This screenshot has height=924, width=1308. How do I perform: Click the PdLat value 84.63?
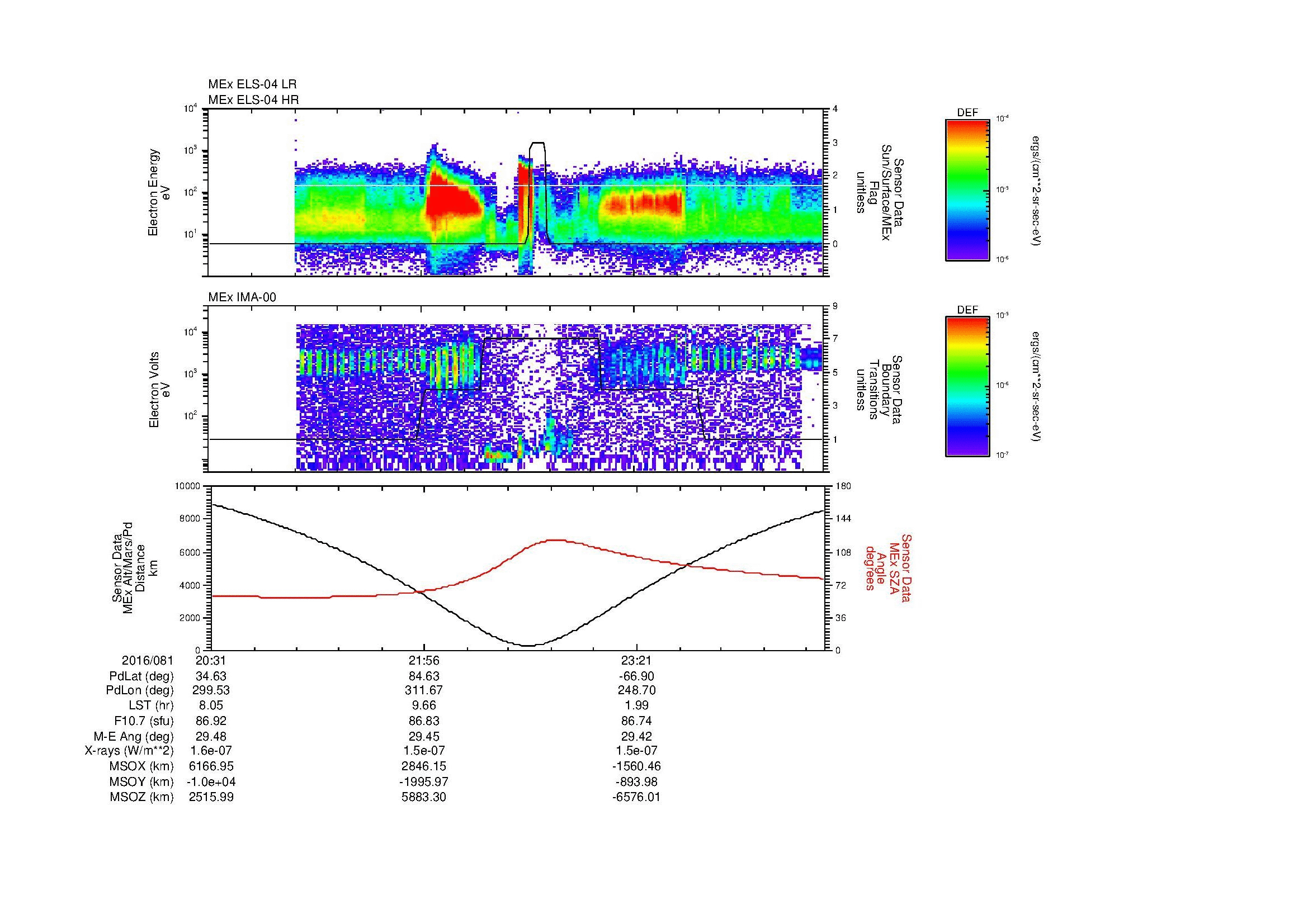pos(423,676)
